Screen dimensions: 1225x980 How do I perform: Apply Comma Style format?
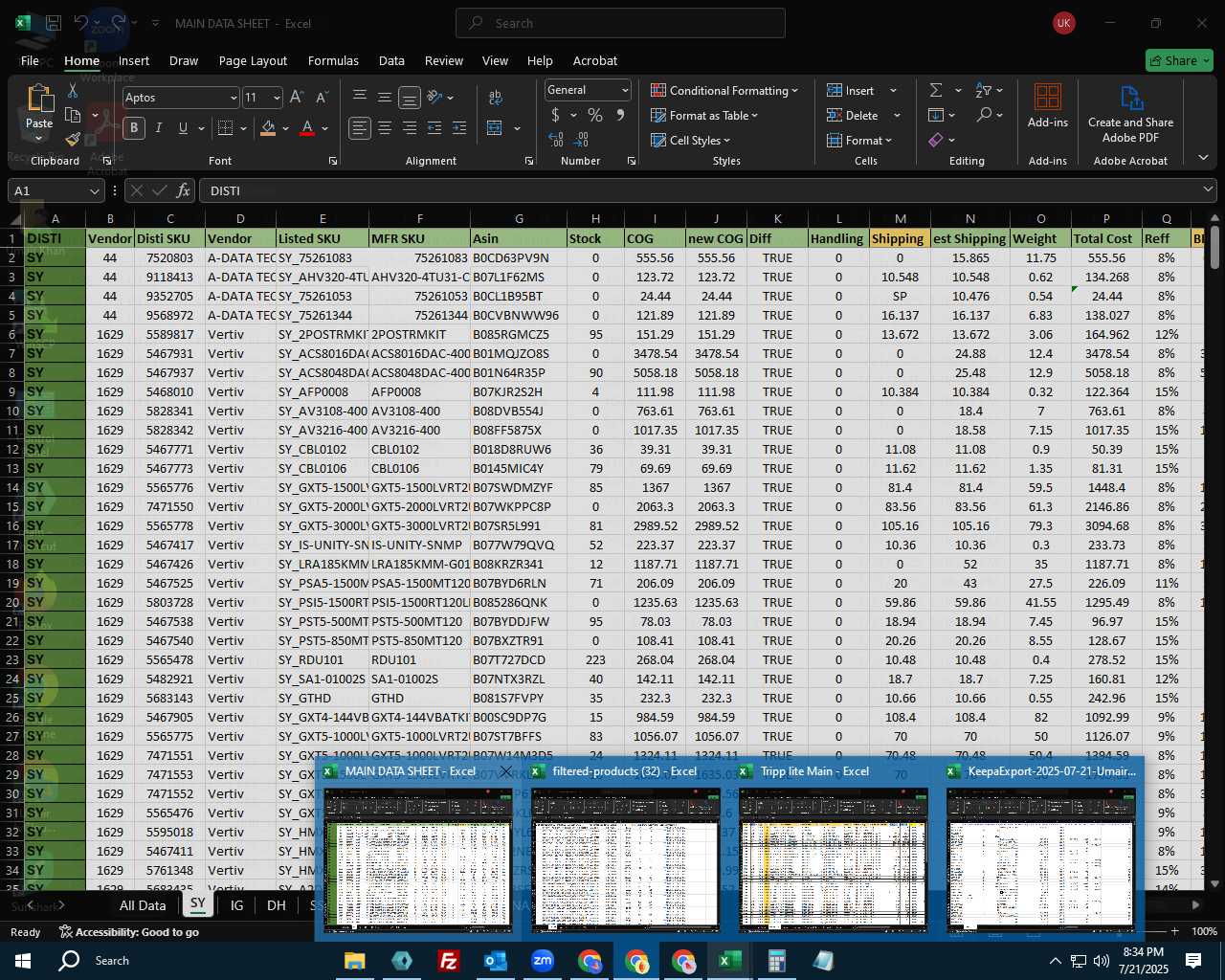pos(620,115)
